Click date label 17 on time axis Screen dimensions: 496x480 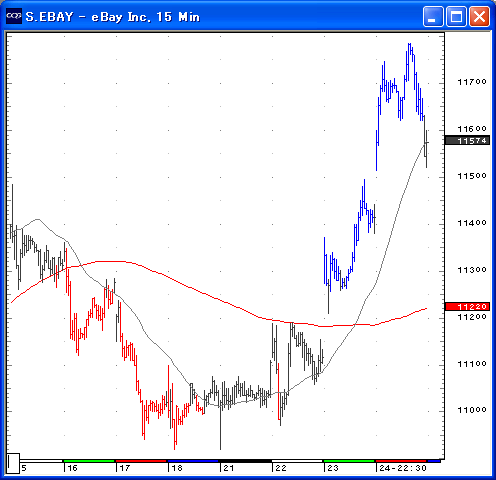(x=124, y=468)
